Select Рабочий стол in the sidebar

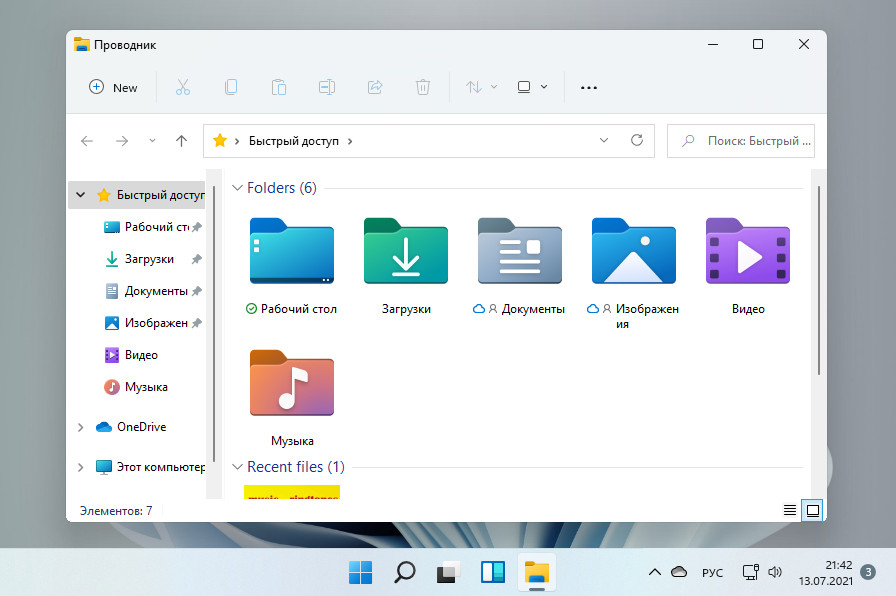(147, 227)
